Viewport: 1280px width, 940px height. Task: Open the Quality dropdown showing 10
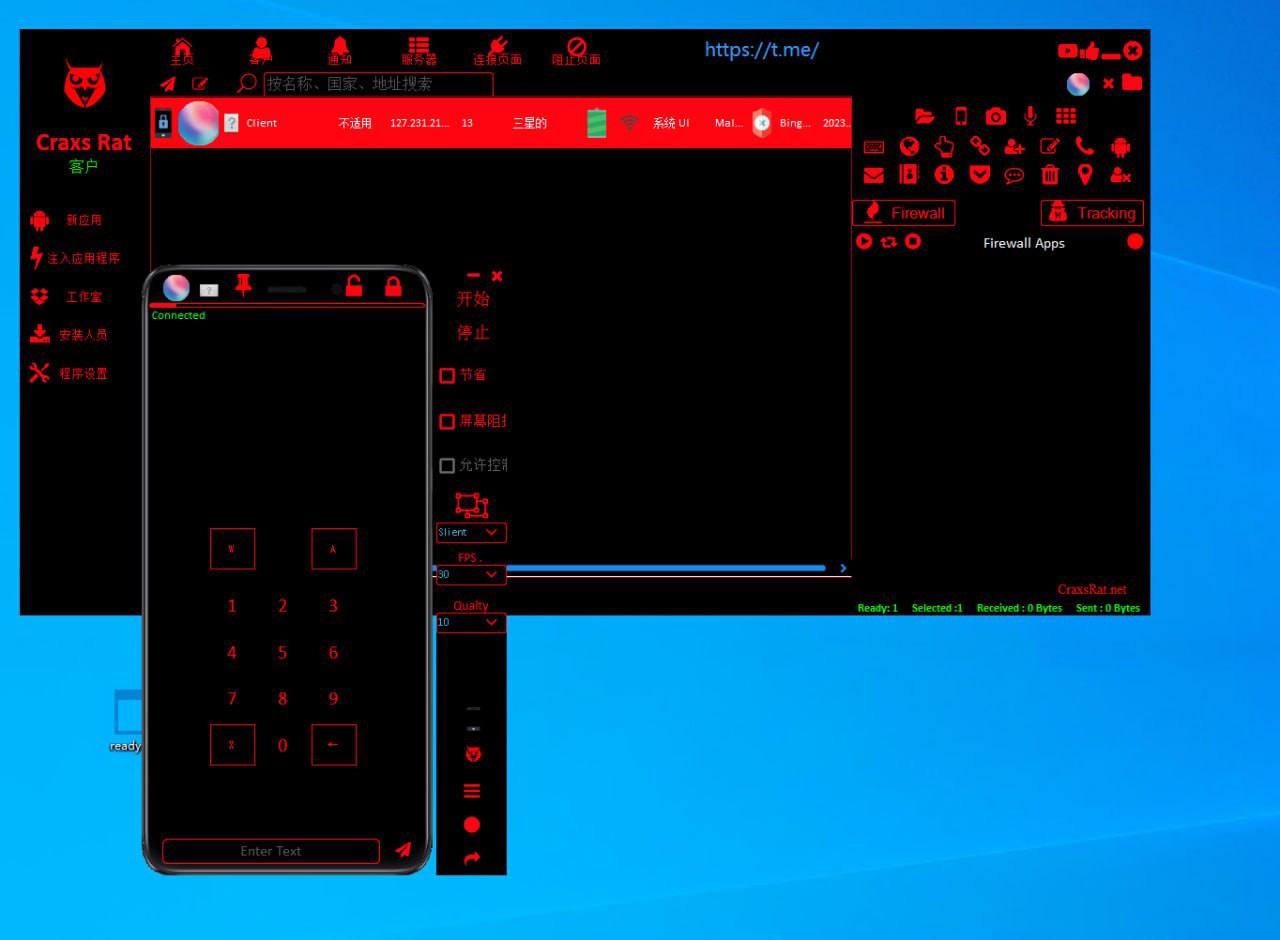[471, 623]
